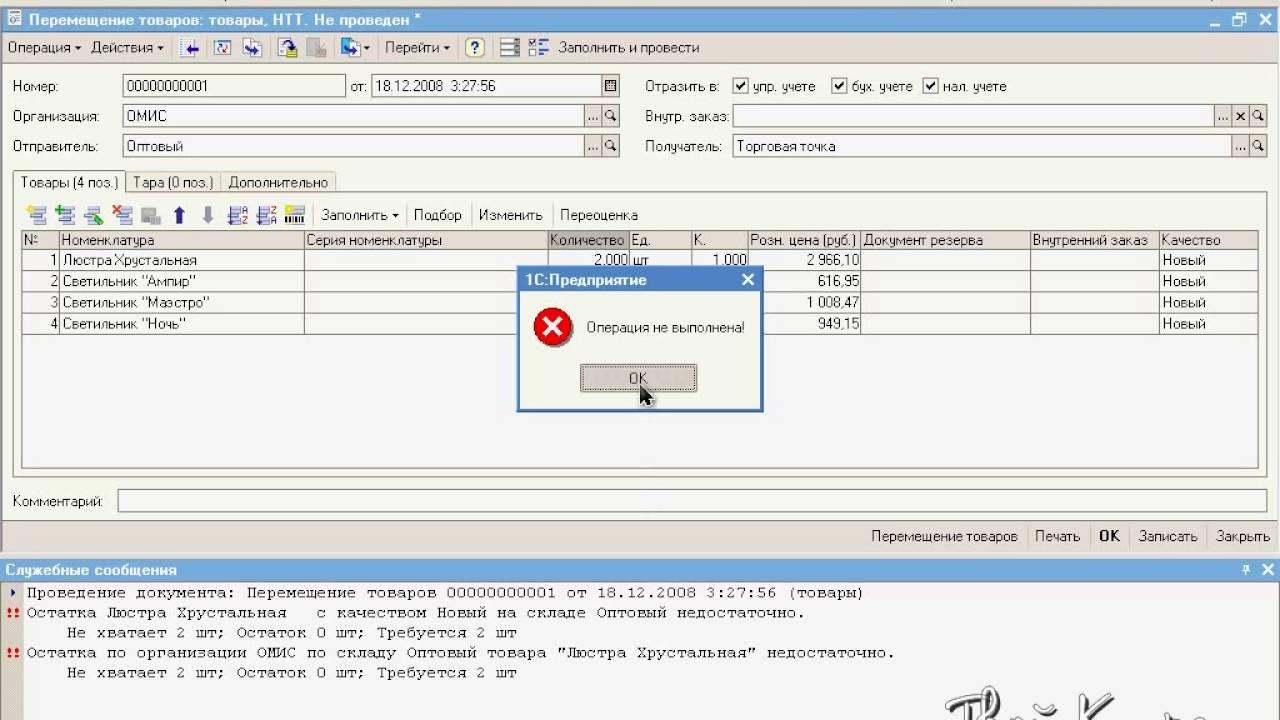The image size is (1280, 720).
Task: Click the copy row icon in table toolbar
Action: [65, 215]
